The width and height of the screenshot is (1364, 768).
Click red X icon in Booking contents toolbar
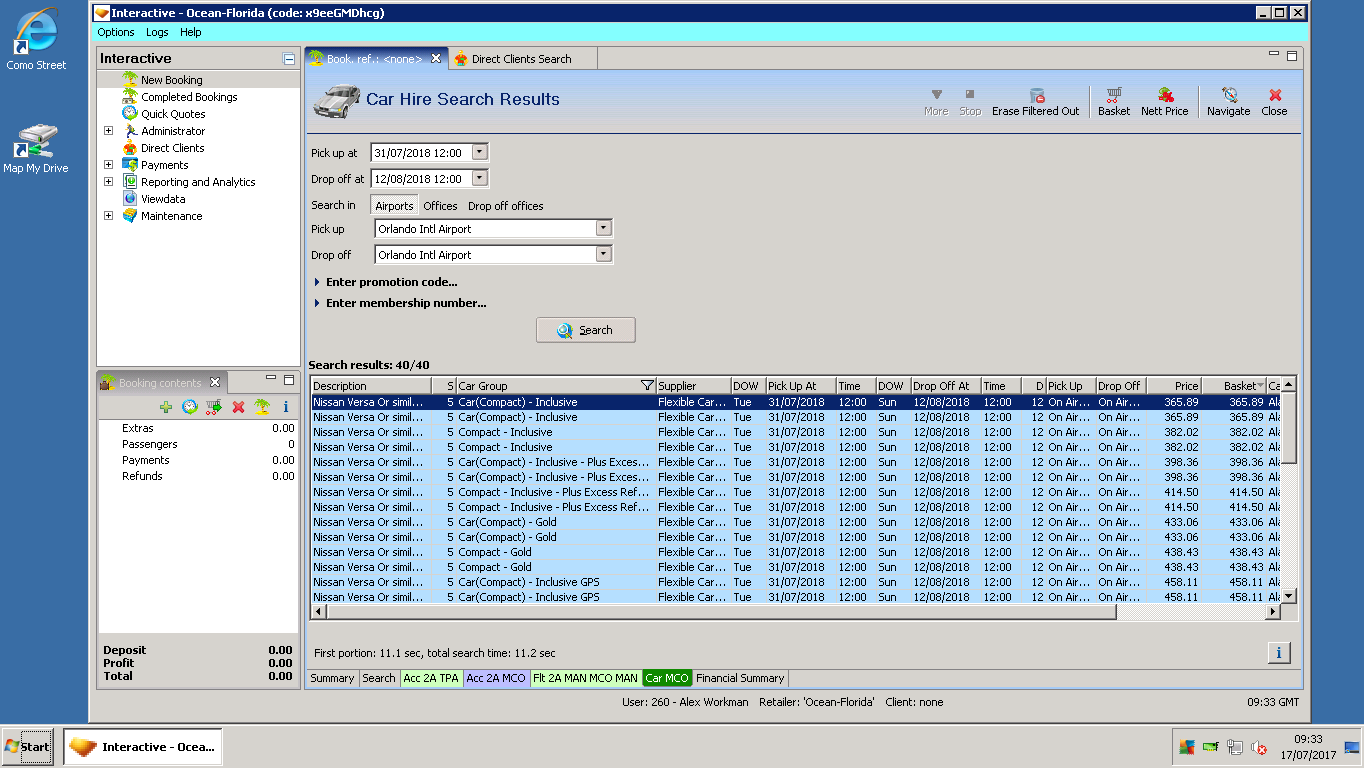point(238,407)
